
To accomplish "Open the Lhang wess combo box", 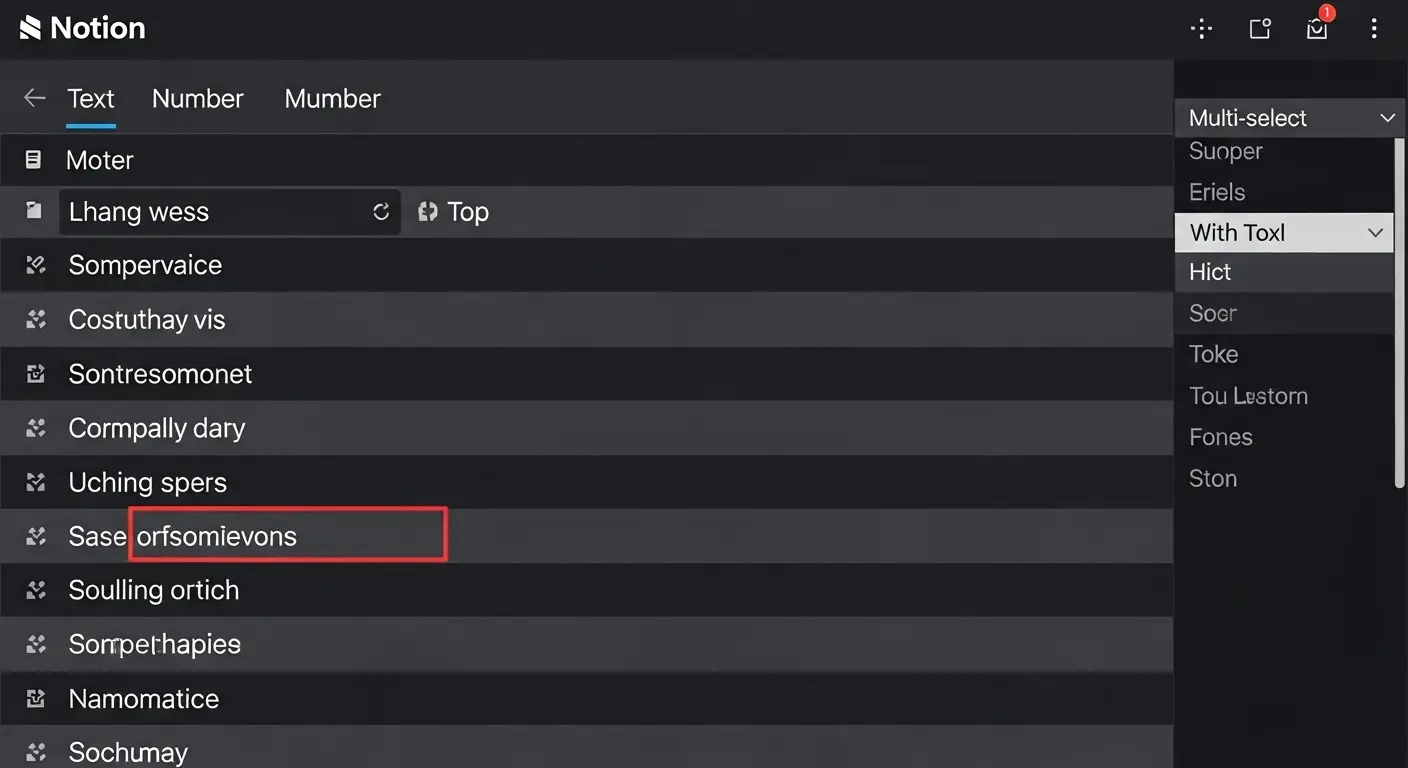I will [229, 212].
